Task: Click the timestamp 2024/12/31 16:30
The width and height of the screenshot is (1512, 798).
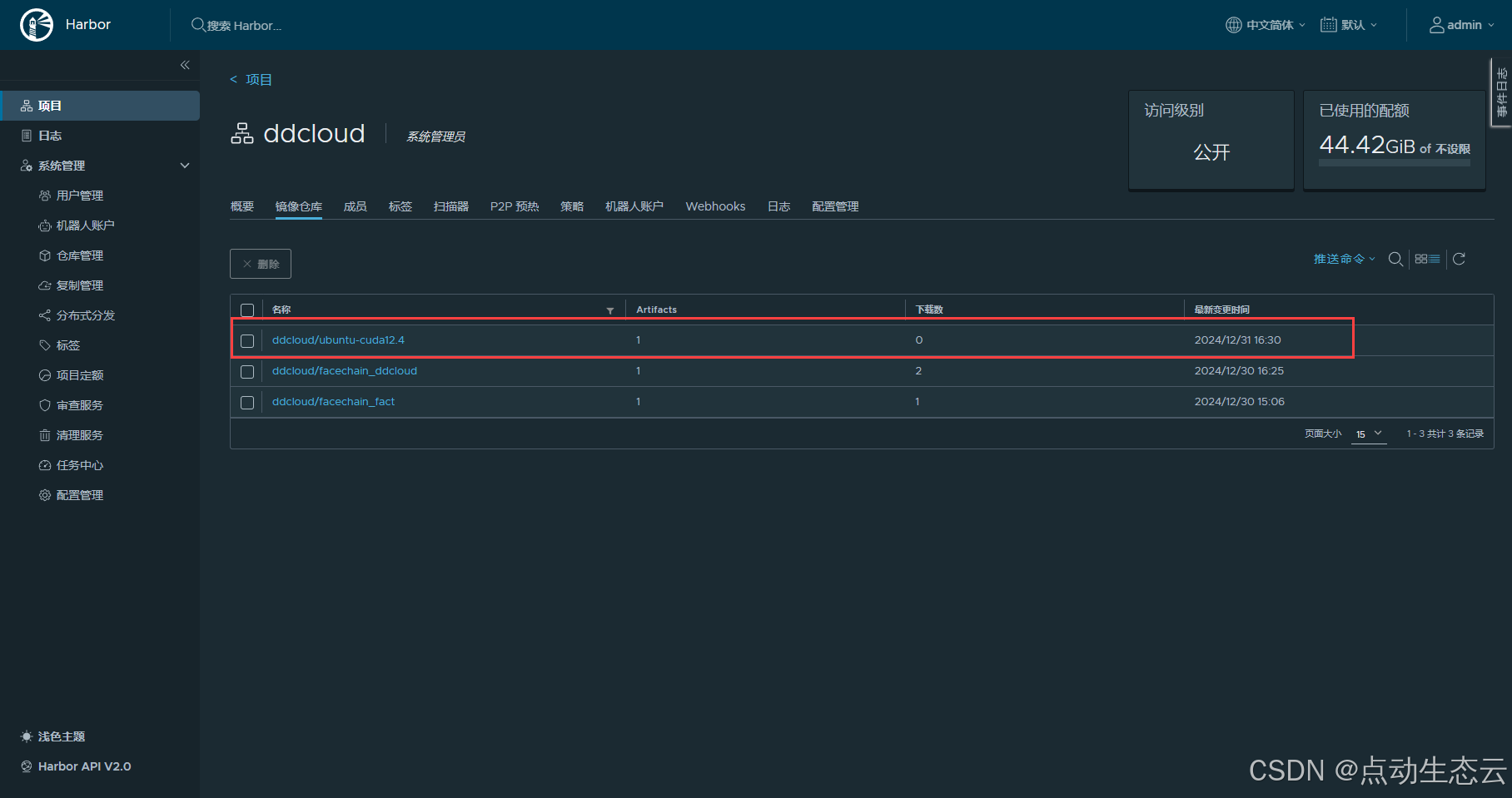Action: pyautogui.click(x=1238, y=340)
